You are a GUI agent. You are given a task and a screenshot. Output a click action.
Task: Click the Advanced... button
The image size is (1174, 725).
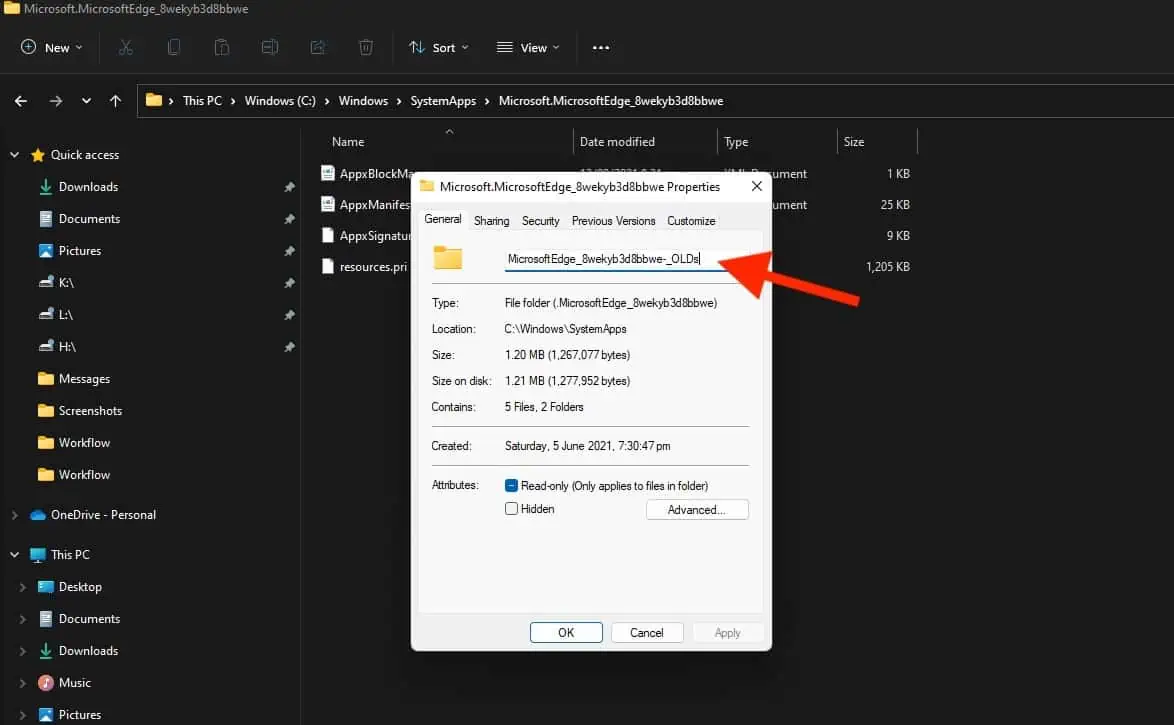pyautogui.click(x=697, y=509)
